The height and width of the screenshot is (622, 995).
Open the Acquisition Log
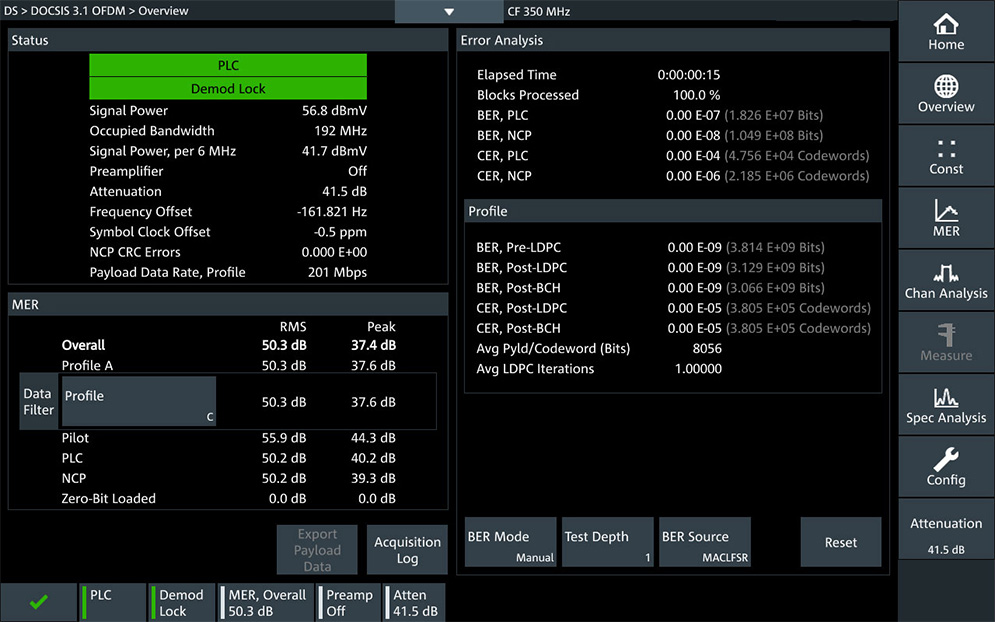[x=407, y=550]
